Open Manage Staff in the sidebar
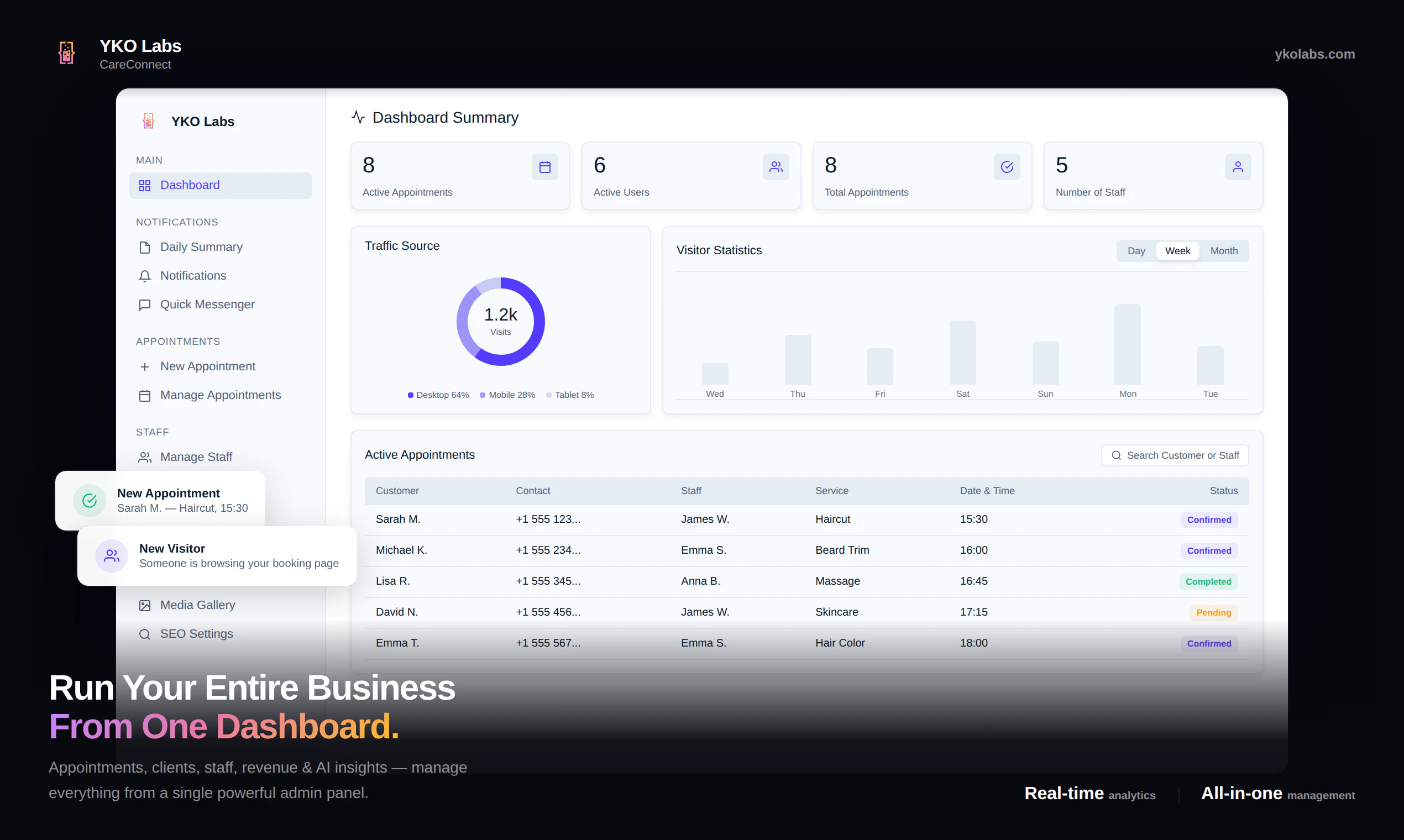The width and height of the screenshot is (1404, 840). [x=220, y=458]
